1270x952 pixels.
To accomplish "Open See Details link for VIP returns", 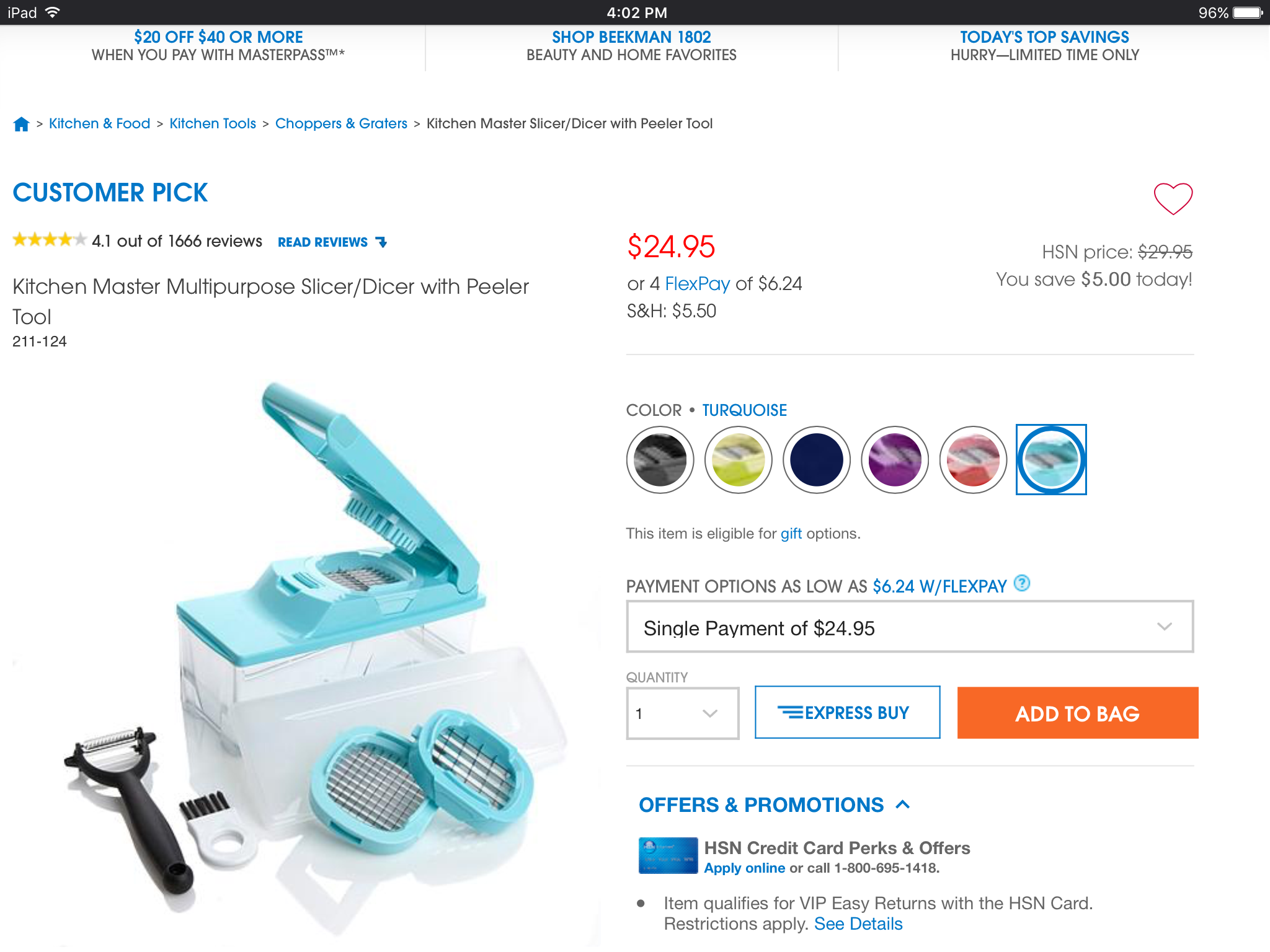I will pyautogui.click(x=858, y=924).
